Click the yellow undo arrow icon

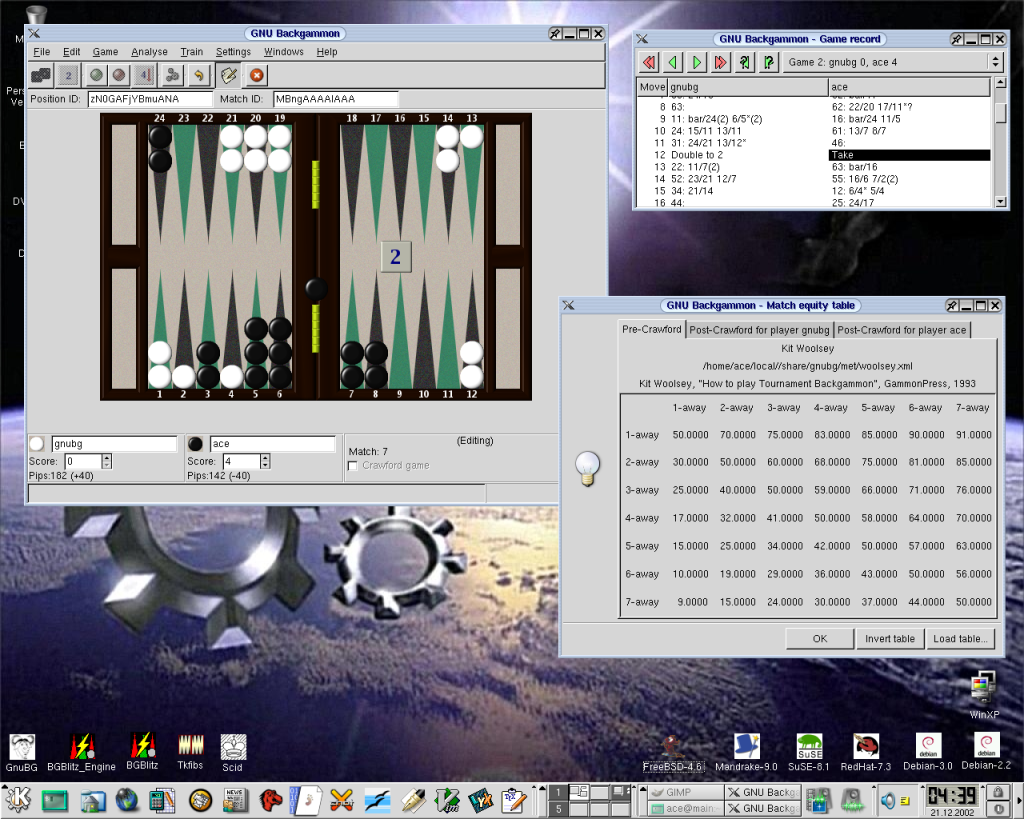(199, 76)
